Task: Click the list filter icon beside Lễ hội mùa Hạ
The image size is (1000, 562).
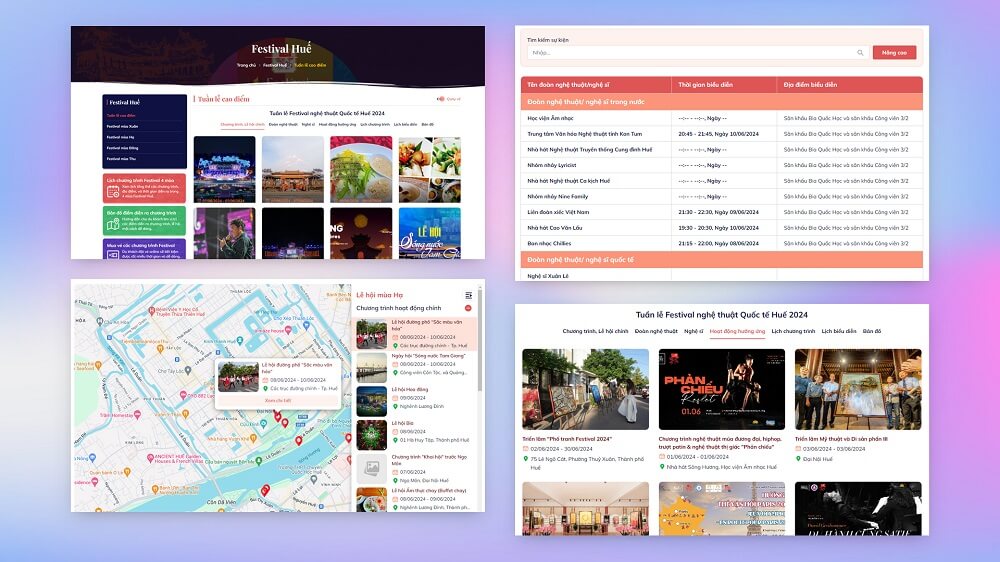Action: coord(468,295)
